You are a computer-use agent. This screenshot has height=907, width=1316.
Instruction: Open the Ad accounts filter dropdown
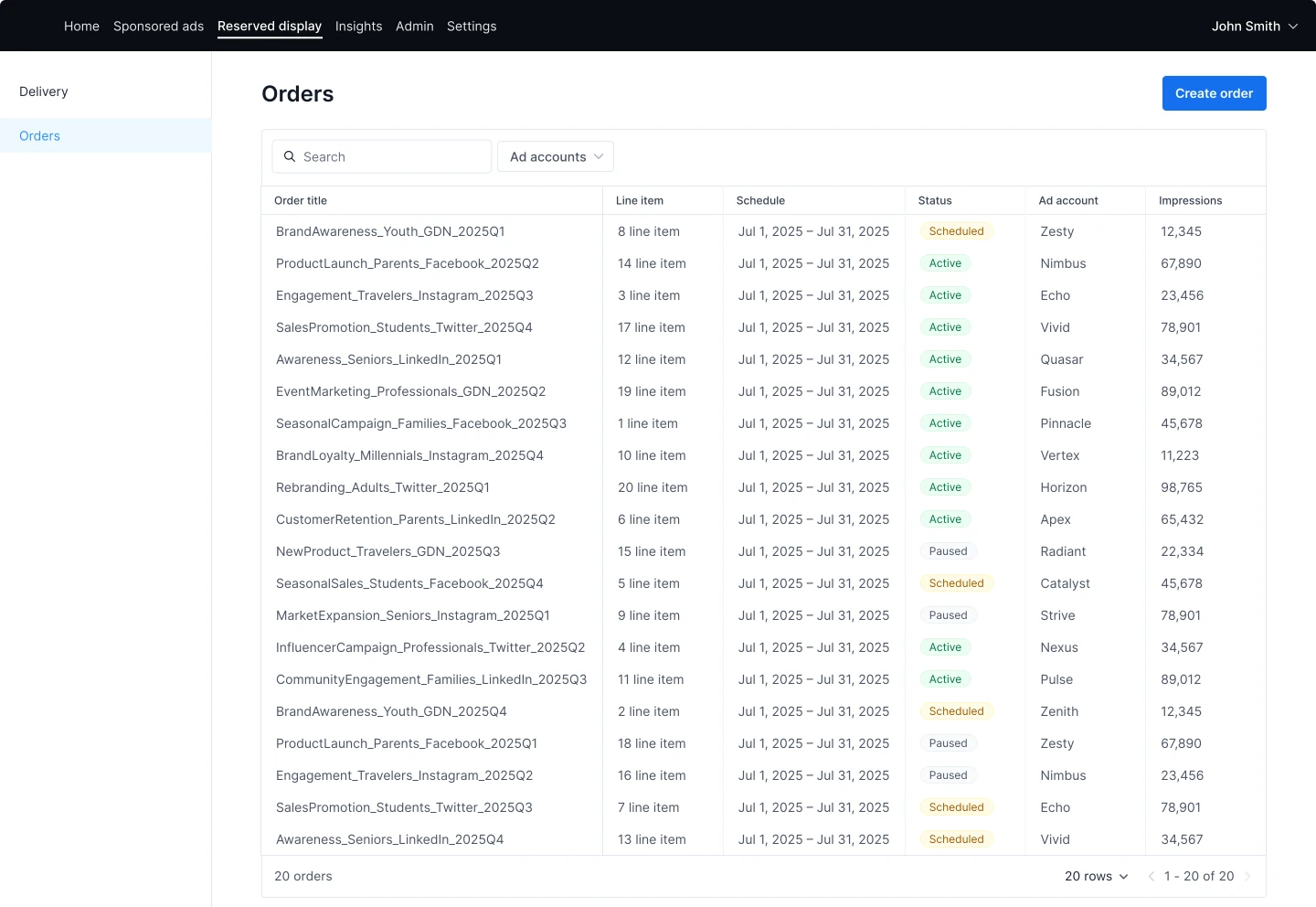556,156
